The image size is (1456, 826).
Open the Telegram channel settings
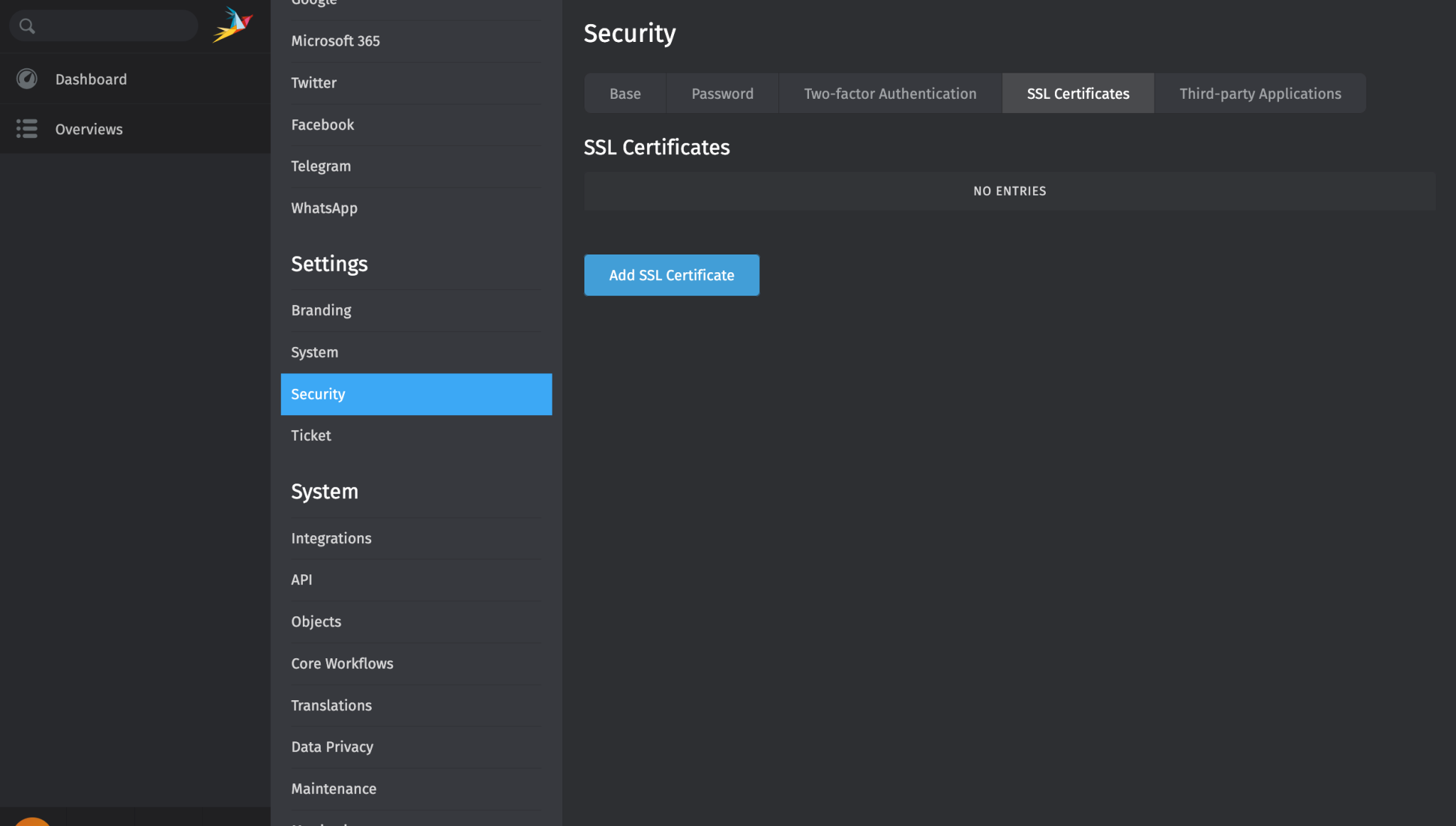point(321,166)
